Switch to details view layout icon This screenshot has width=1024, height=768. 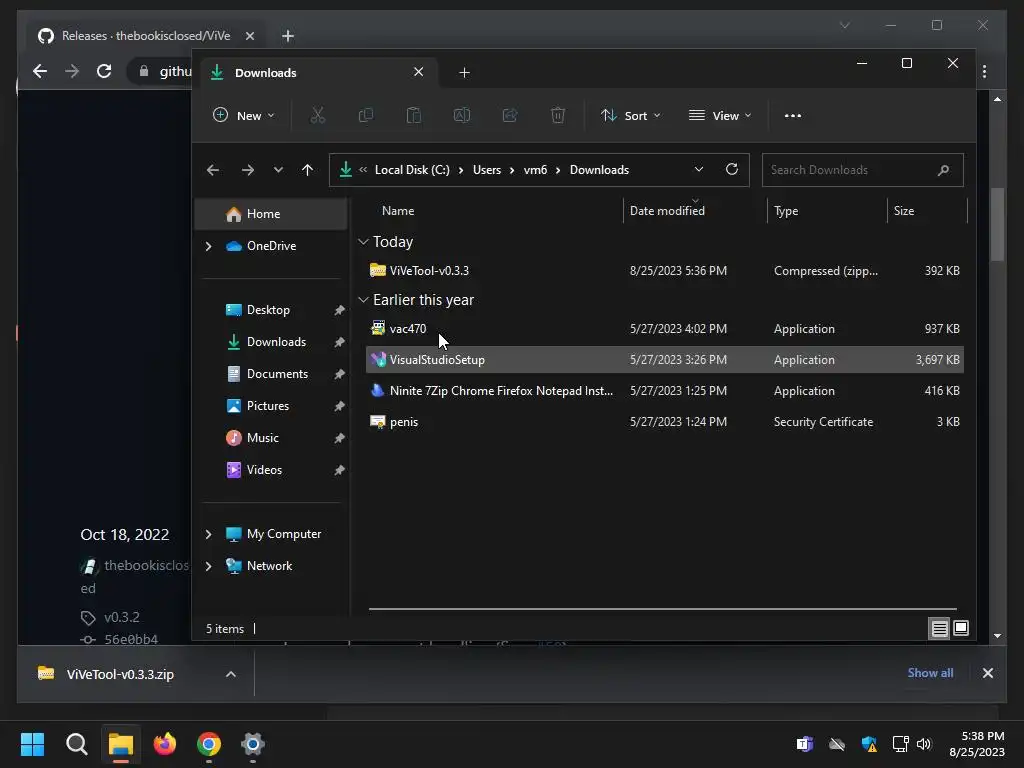[940, 628]
